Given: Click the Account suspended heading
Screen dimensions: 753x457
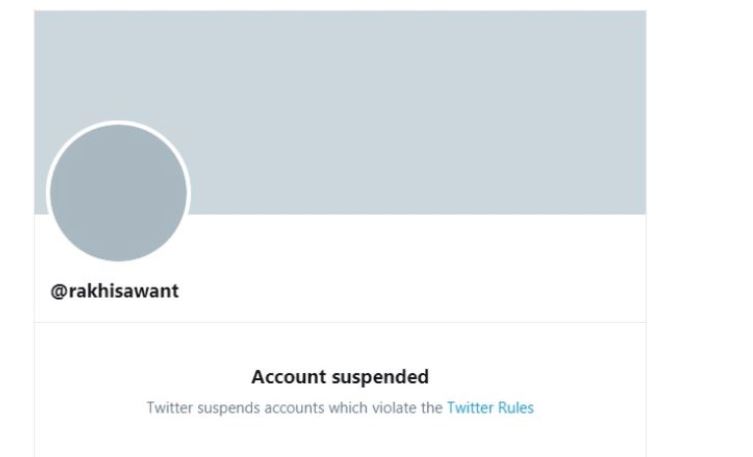Looking at the screenshot, I should 340,377.
